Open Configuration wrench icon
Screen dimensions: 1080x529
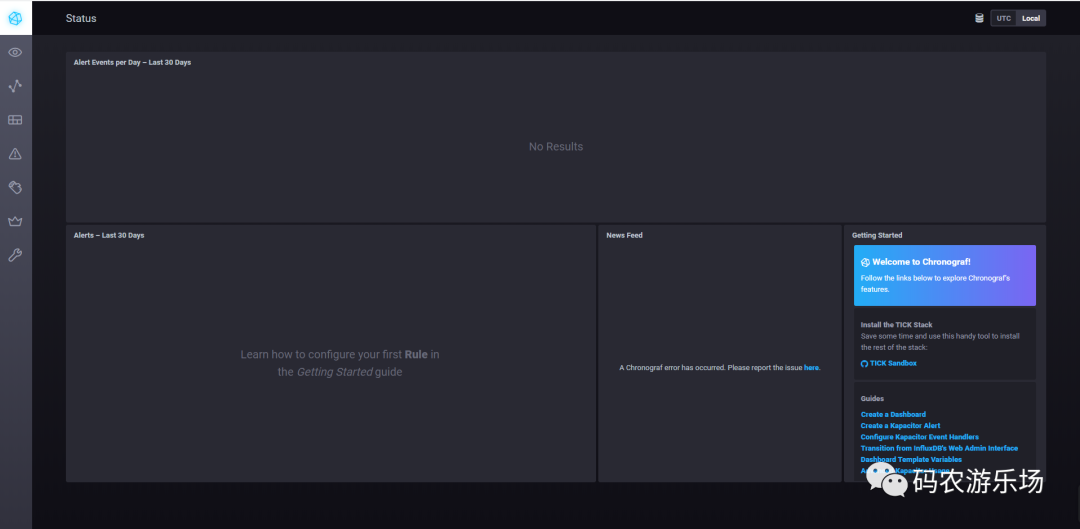point(15,255)
